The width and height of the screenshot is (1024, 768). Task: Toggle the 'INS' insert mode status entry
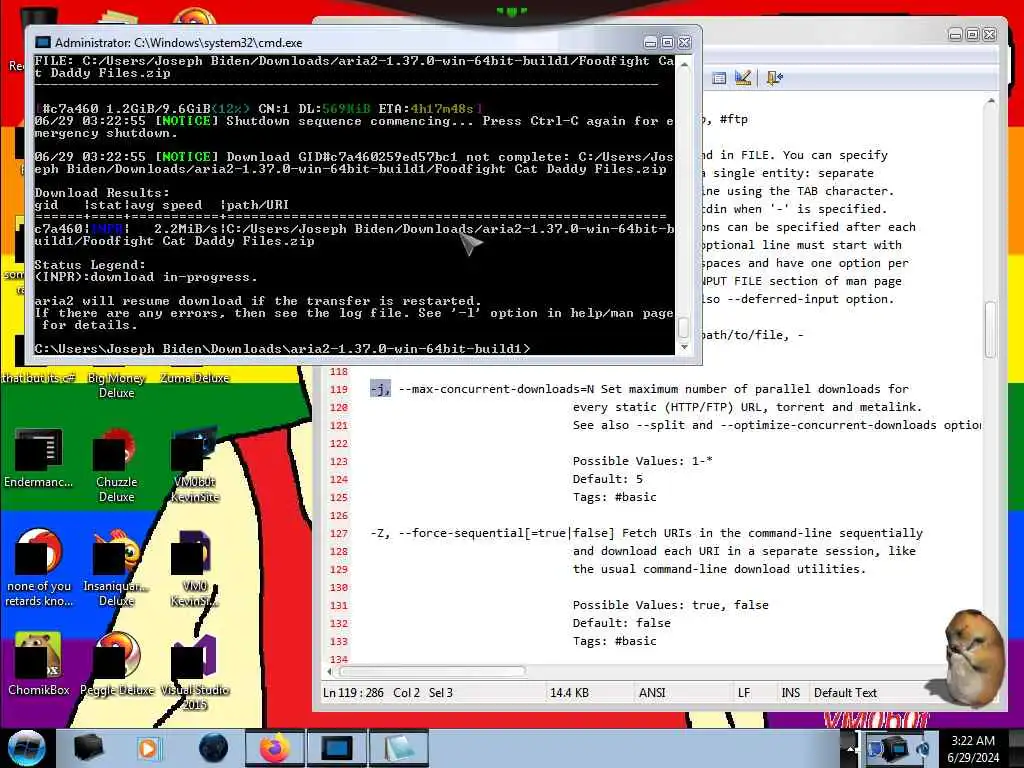coord(790,692)
